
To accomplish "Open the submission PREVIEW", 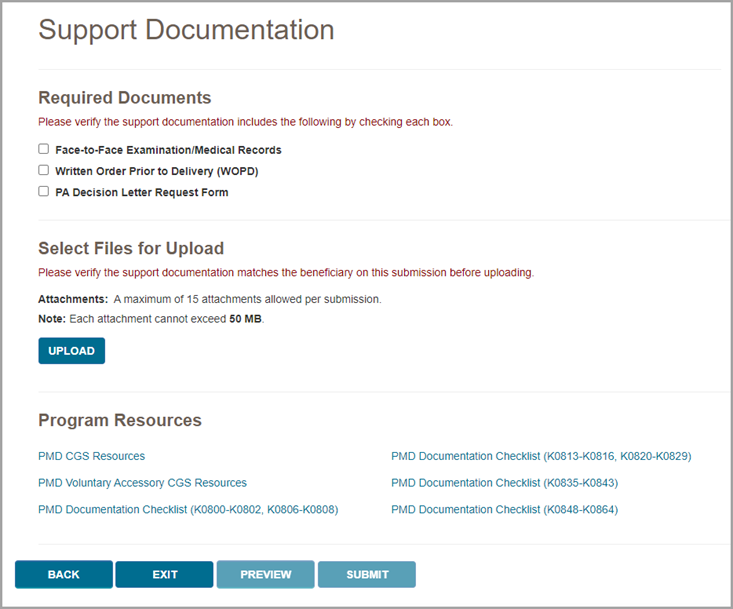I will (x=266, y=574).
